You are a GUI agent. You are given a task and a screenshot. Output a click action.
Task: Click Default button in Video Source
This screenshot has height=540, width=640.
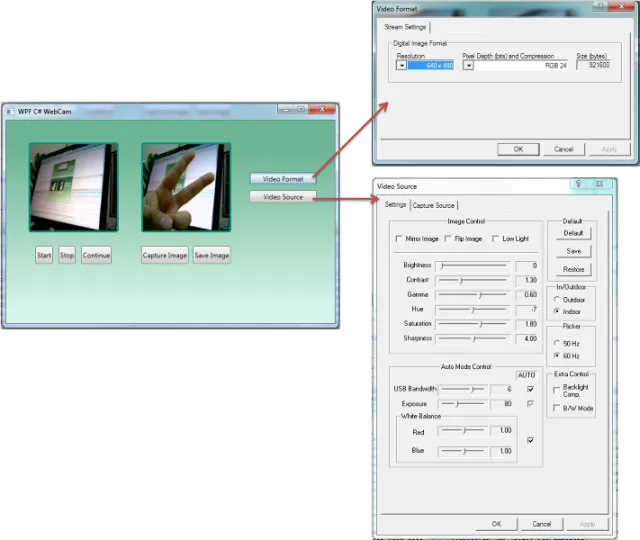point(573,233)
